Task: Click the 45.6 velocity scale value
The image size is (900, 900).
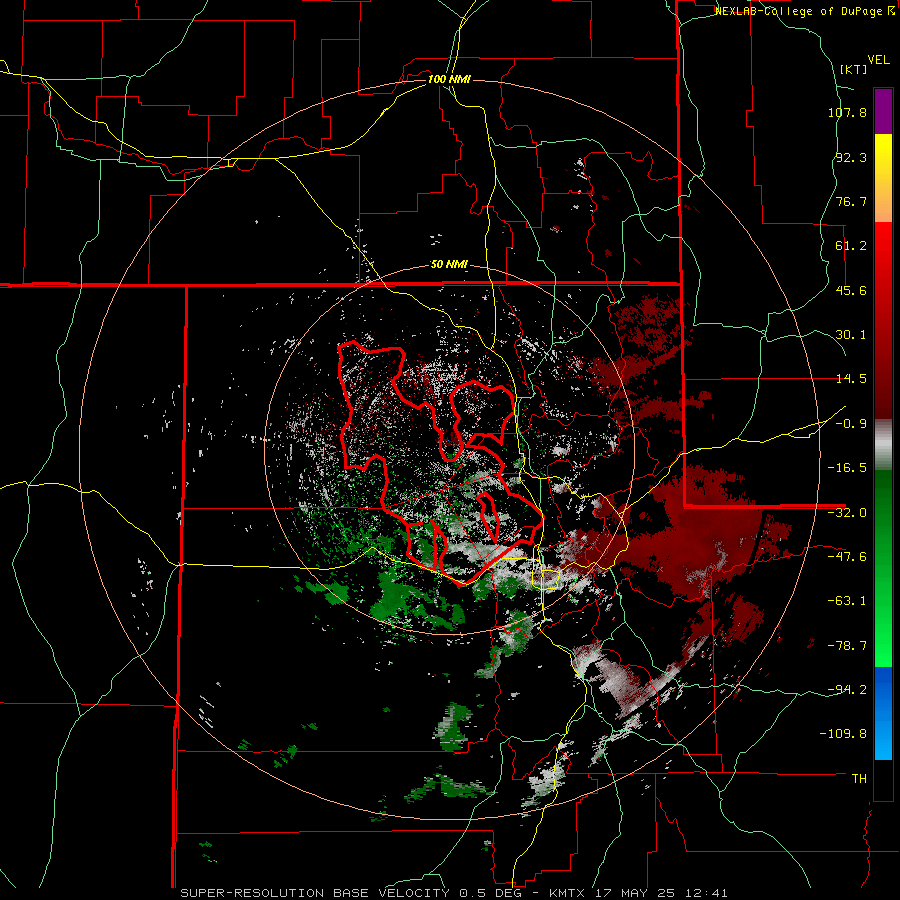Action: coord(851,290)
